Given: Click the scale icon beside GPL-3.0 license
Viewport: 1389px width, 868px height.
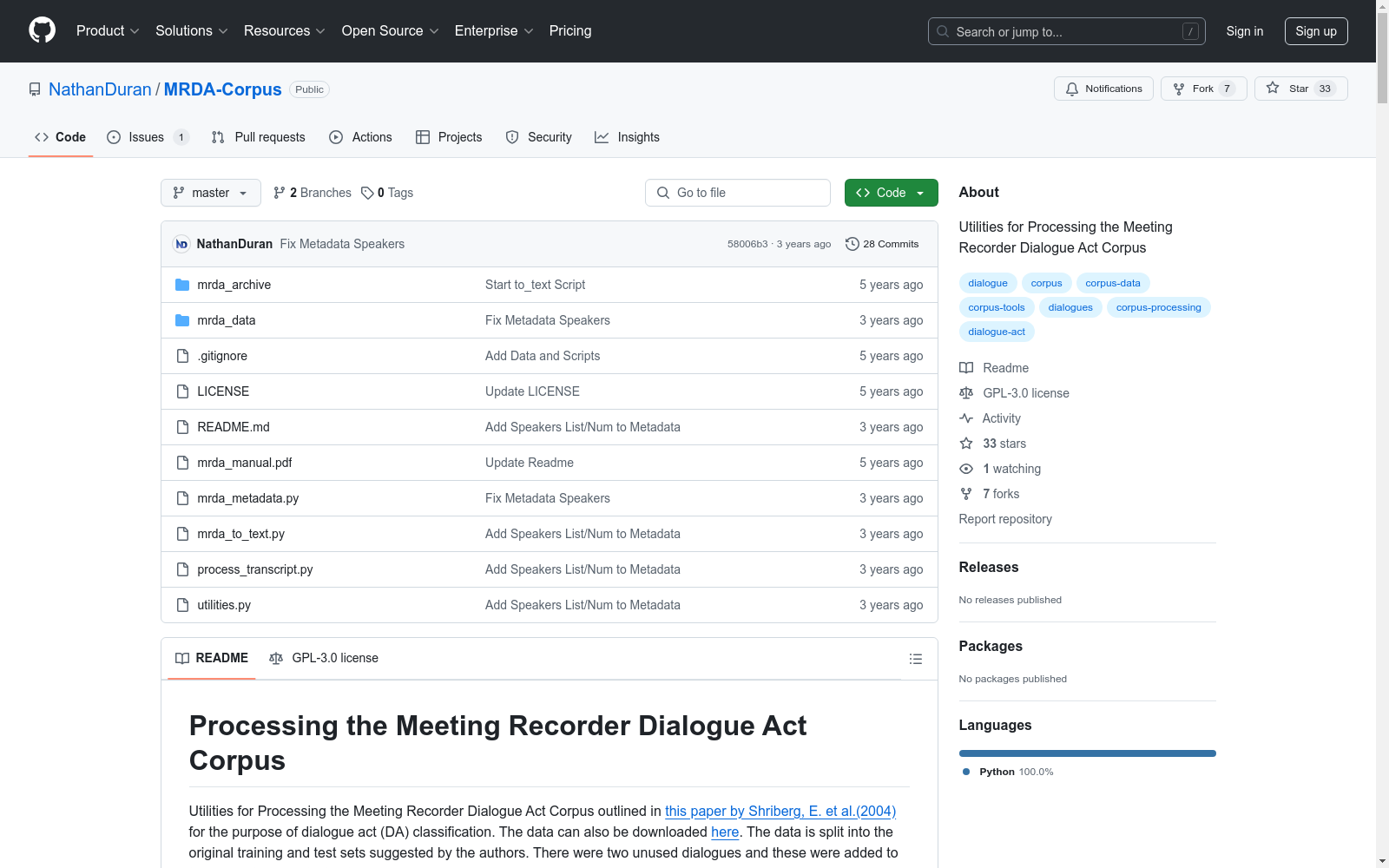Looking at the screenshot, I should pyautogui.click(x=966, y=393).
